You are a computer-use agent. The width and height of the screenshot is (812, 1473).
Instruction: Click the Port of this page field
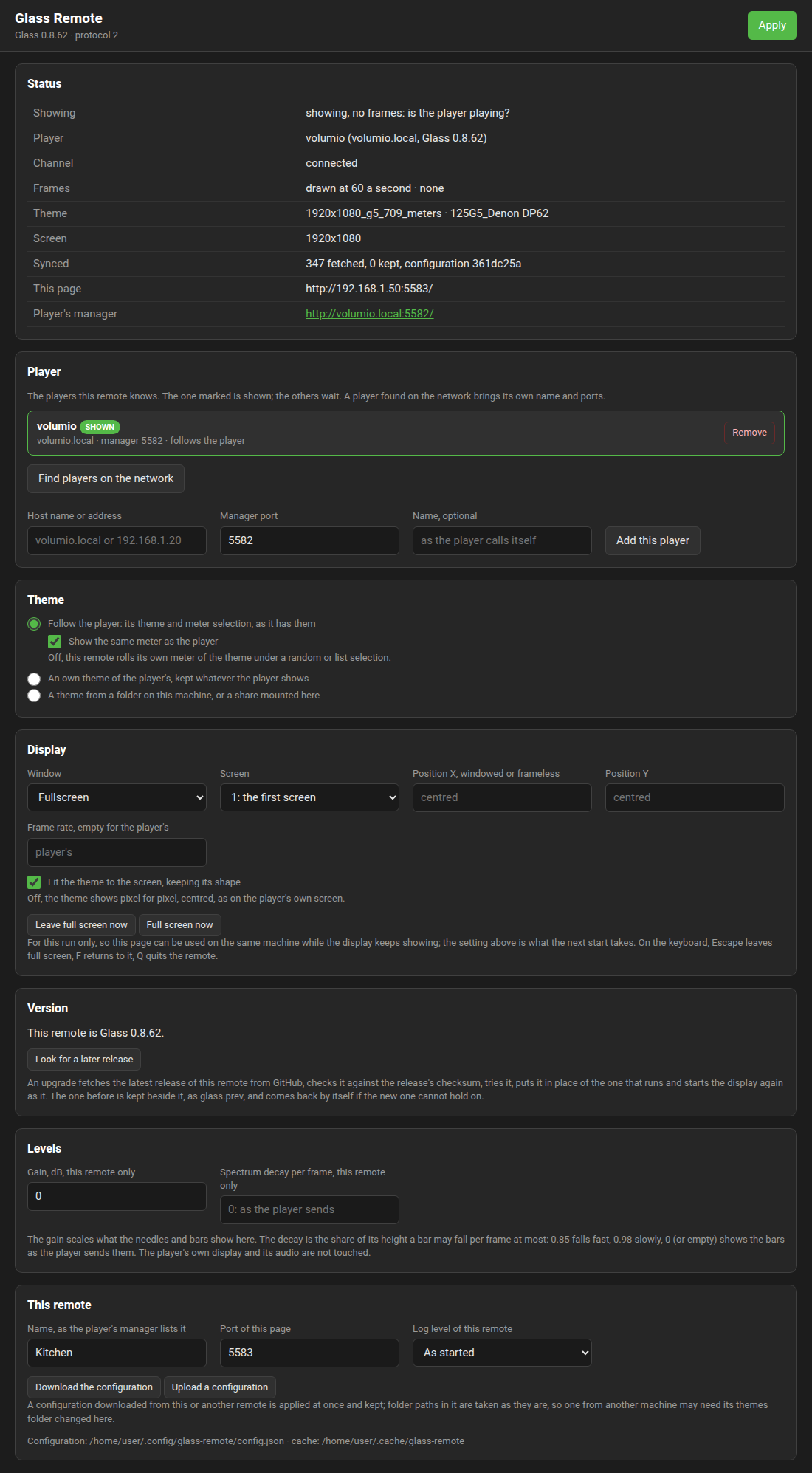(x=309, y=1353)
